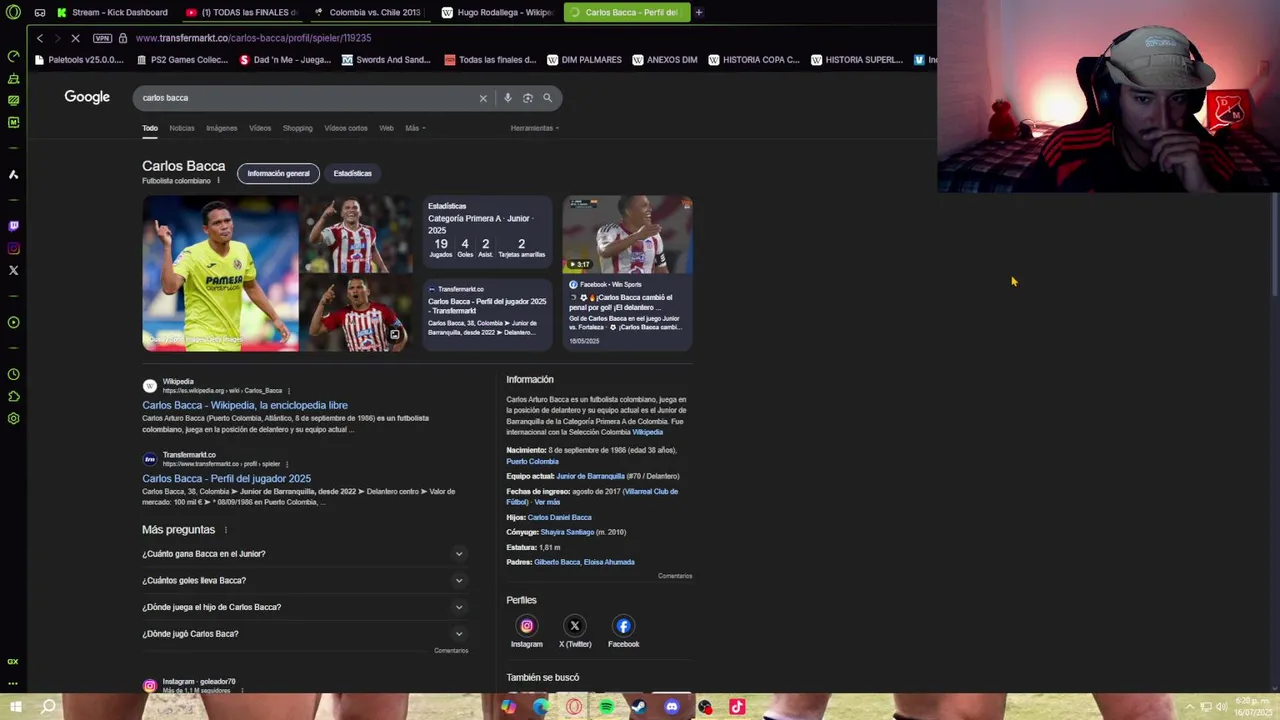This screenshot has height=720, width=1280.
Task: Open a new tab with the plus button
Action: [x=699, y=12]
